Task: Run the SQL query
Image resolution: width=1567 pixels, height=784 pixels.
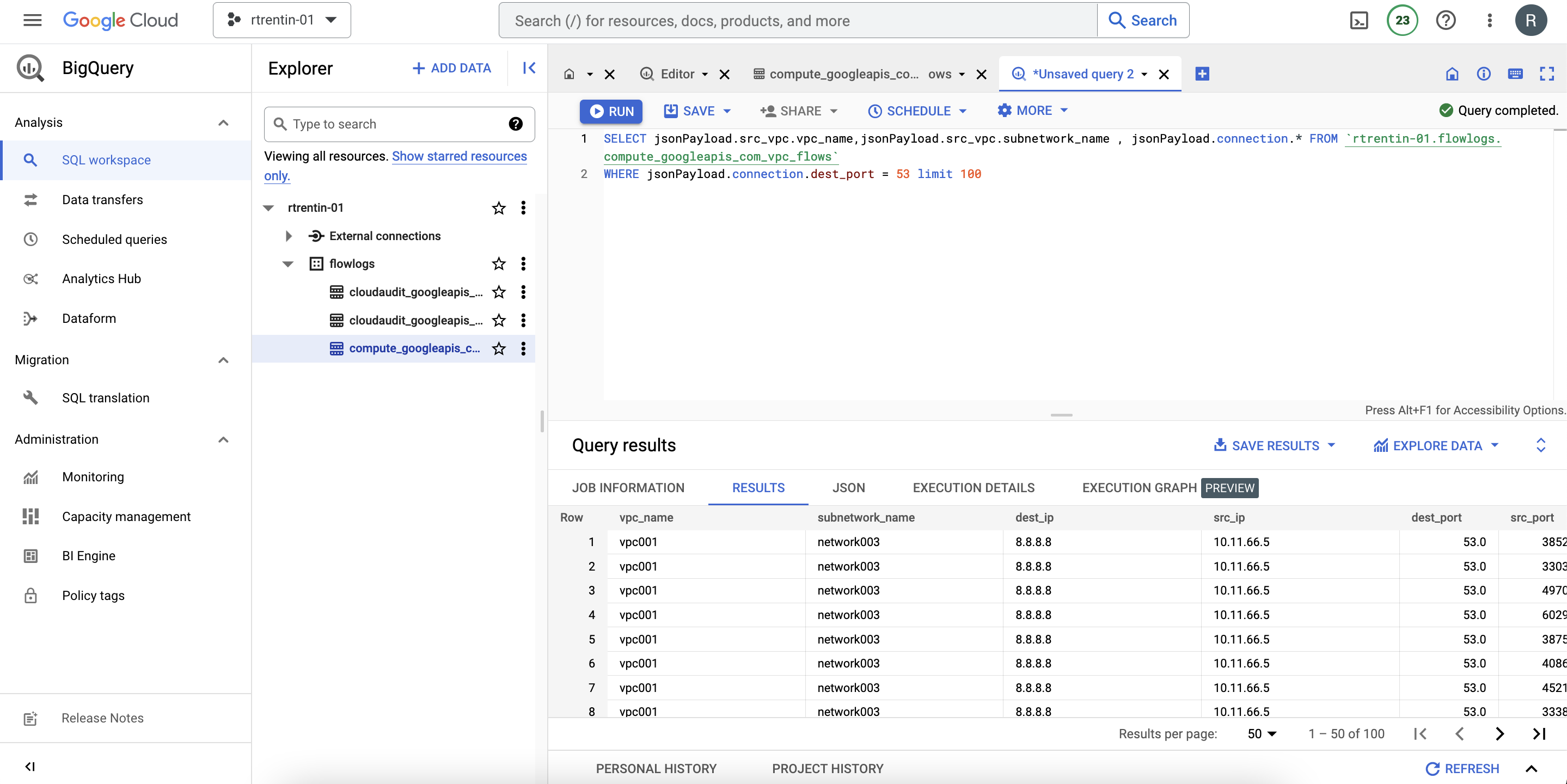Action: tap(611, 111)
